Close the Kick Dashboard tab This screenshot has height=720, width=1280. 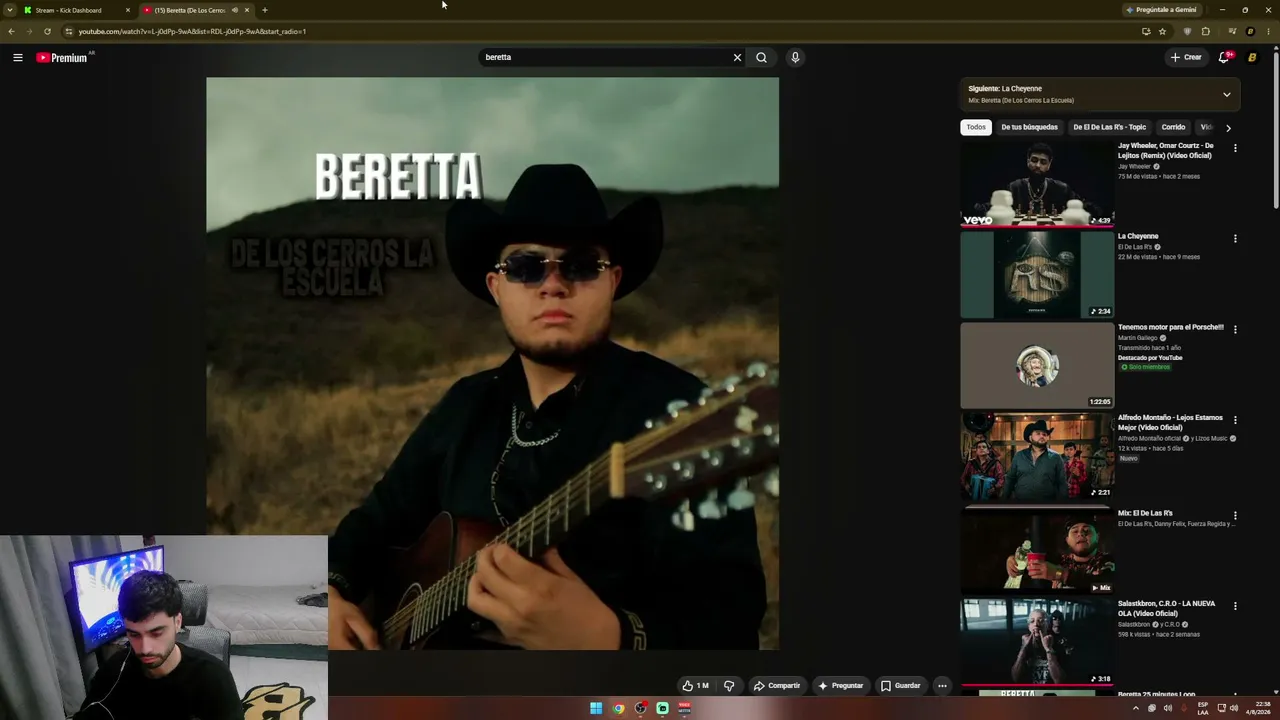pyautogui.click(x=128, y=10)
